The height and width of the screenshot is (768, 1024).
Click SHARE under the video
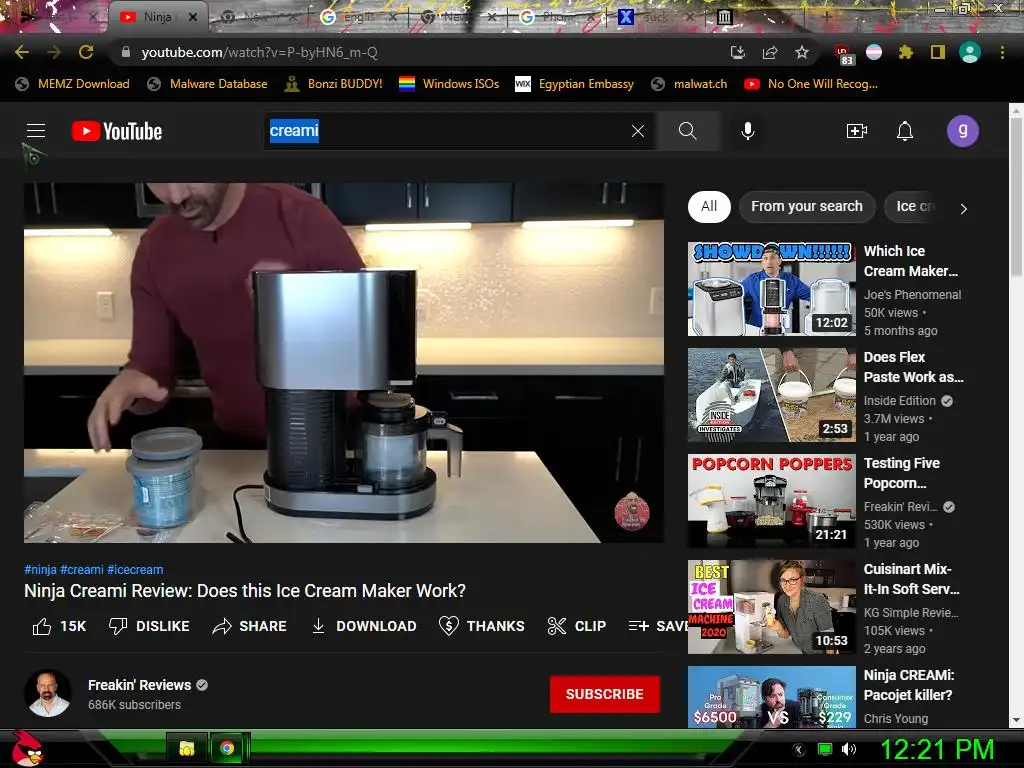click(249, 626)
